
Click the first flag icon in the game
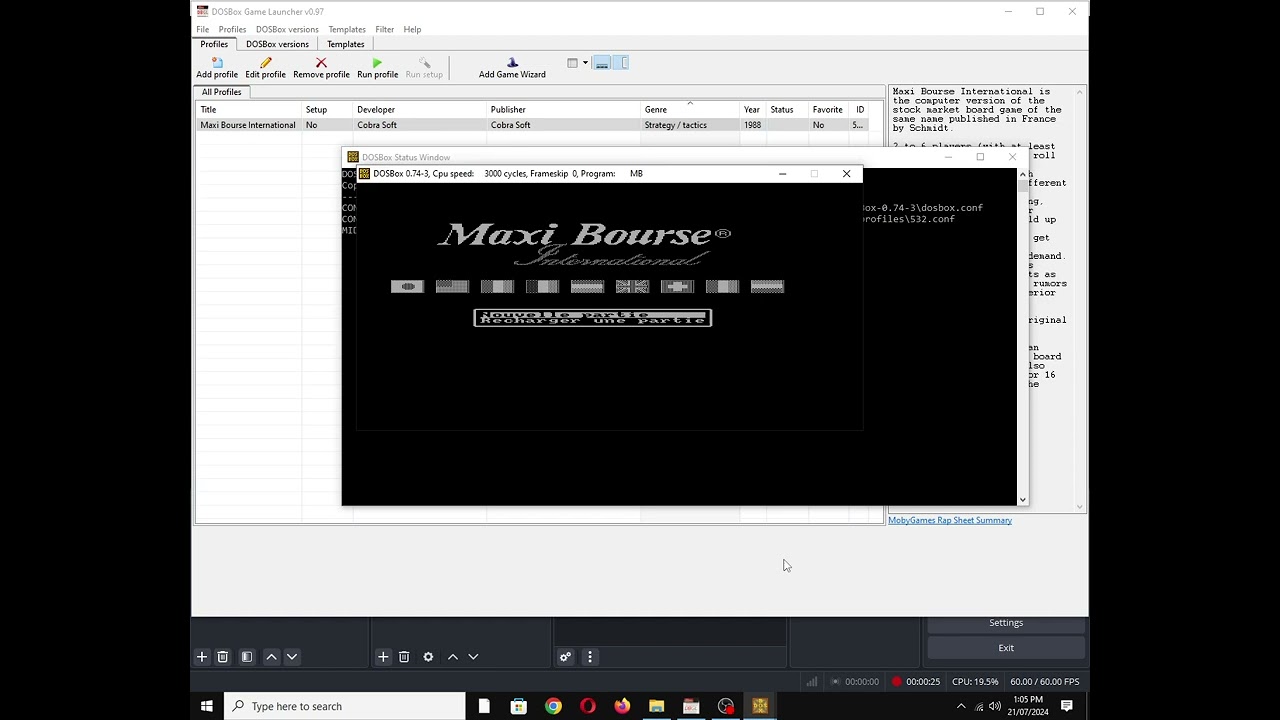[x=407, y=286]
